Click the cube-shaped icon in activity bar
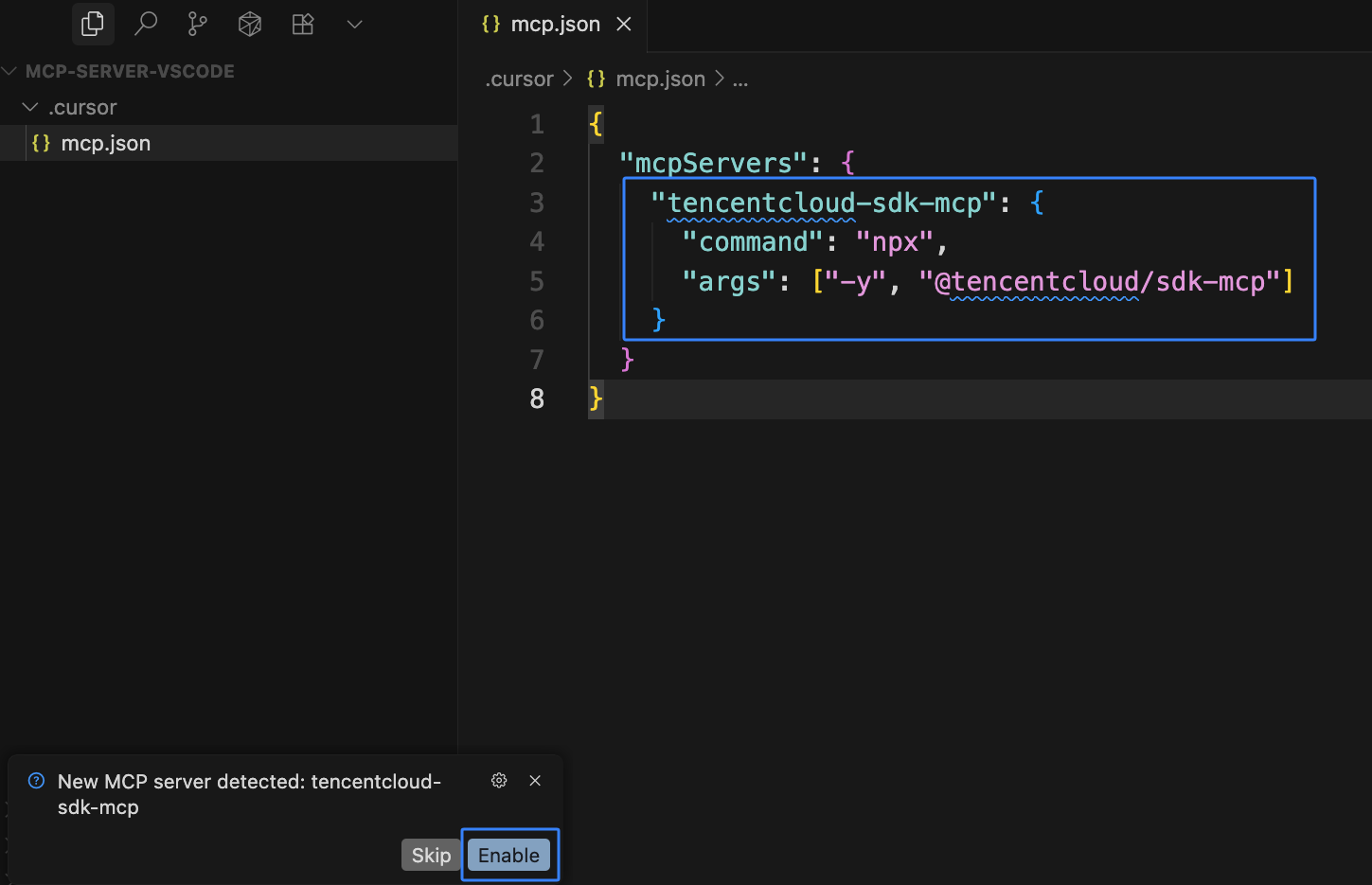 click(x=250, y=24)
